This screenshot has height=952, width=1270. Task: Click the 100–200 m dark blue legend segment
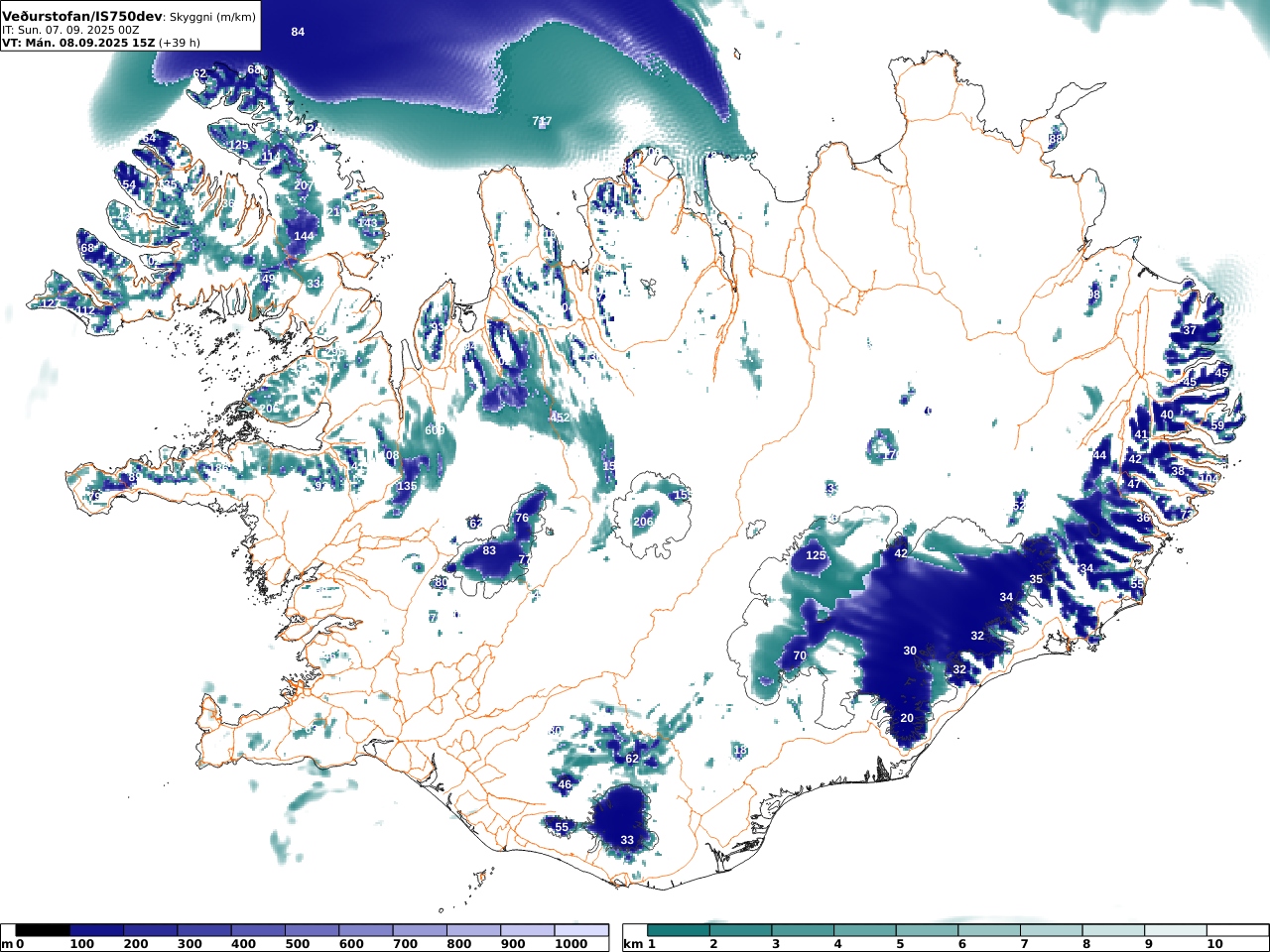(97, 930)
